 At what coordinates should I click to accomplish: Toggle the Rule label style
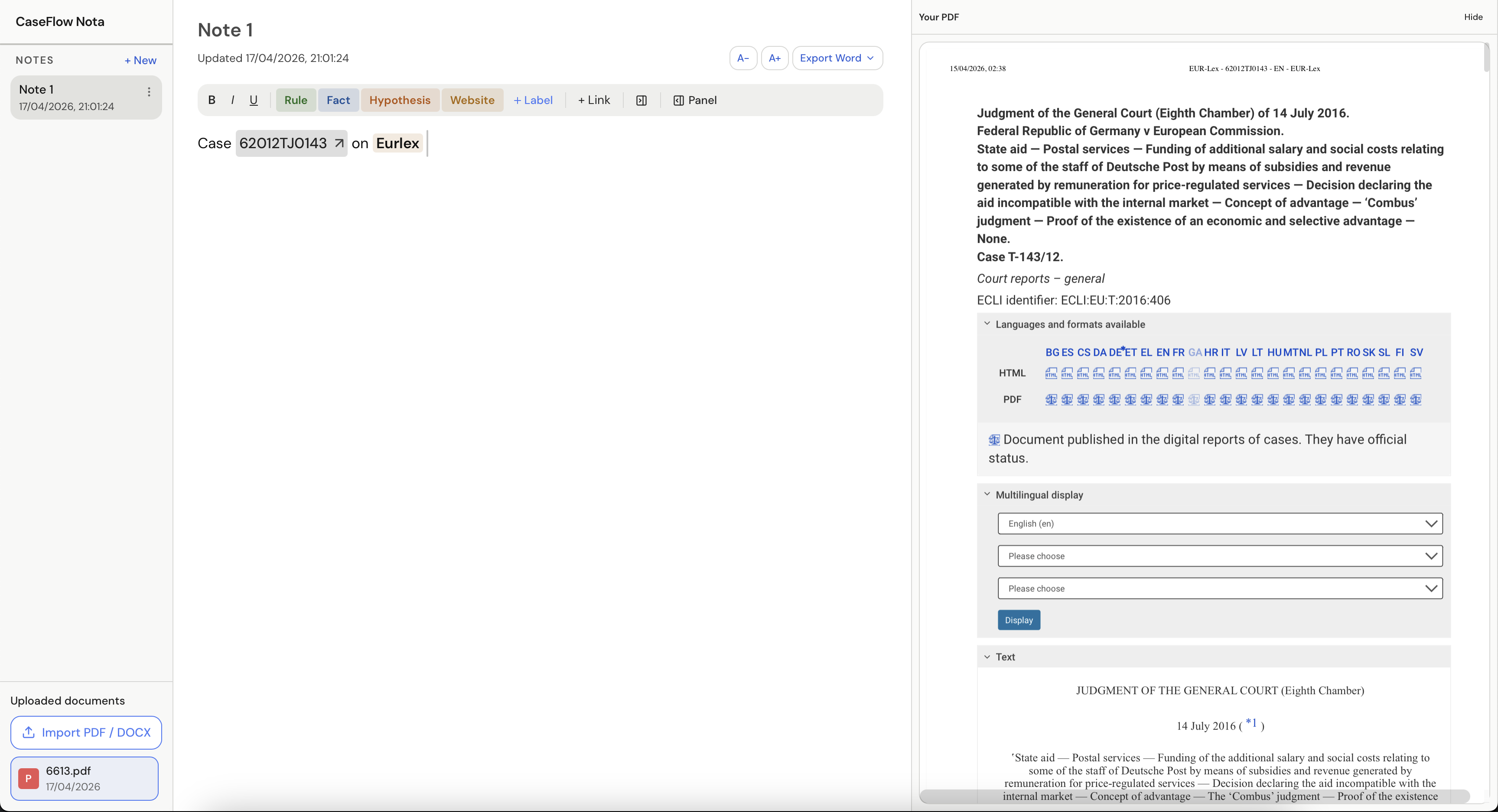(x=296, y=99)
